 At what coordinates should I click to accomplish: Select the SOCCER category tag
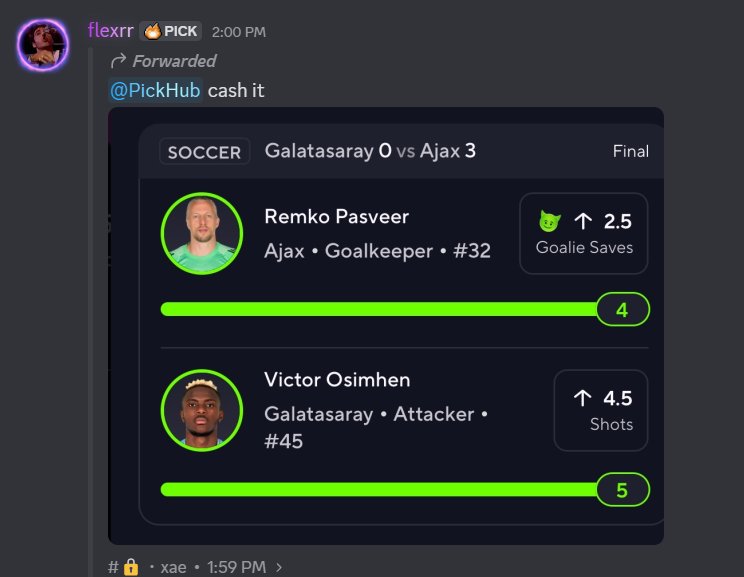click(204, 152)
